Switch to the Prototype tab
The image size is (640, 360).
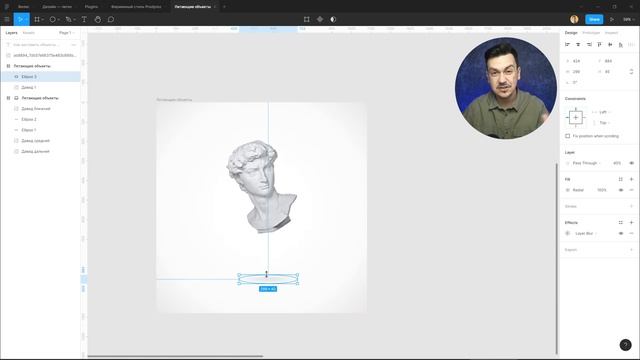[591, 33]
